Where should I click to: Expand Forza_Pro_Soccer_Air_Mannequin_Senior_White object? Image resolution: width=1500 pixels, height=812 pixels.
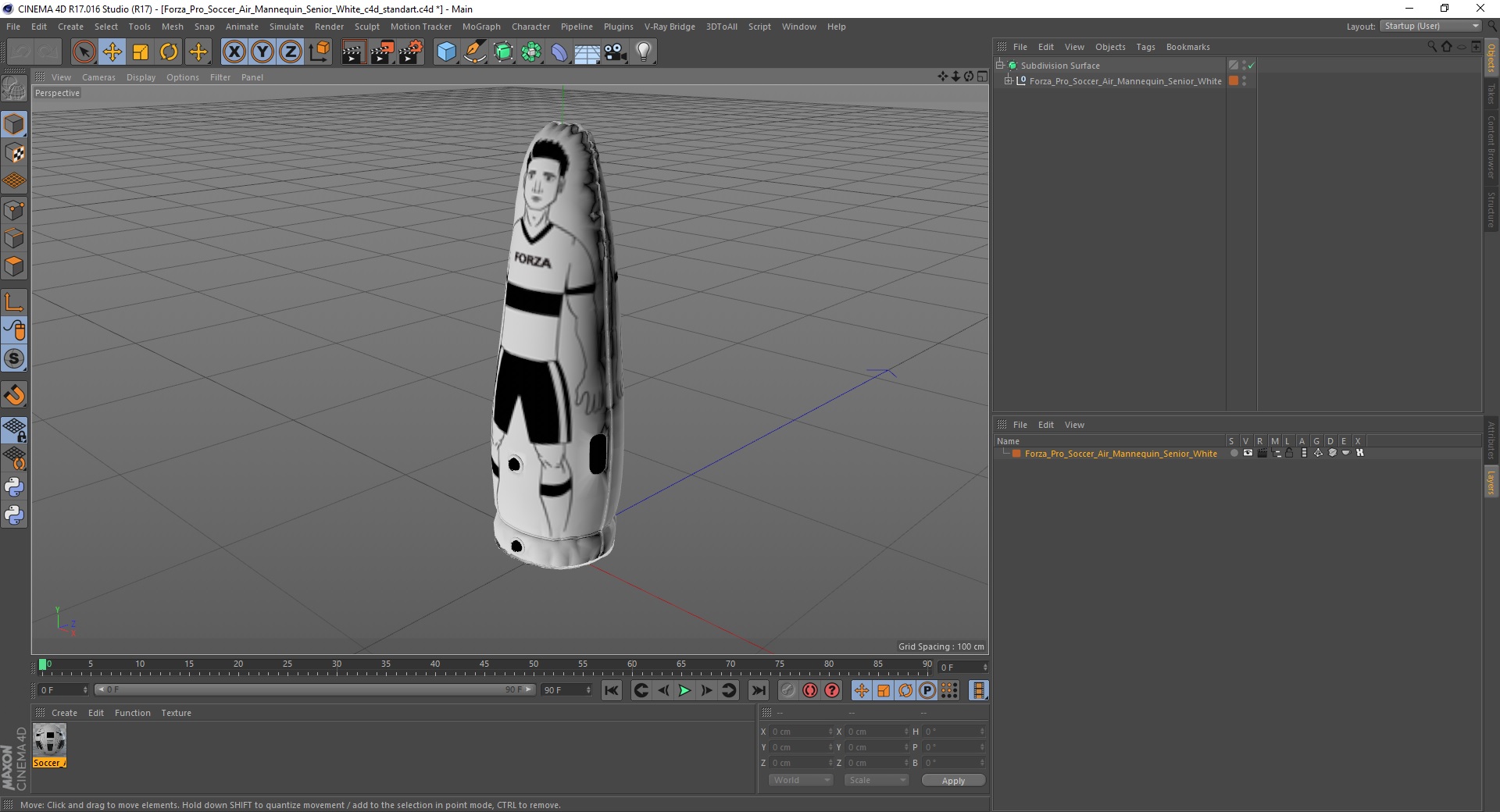coord(1008,80)
